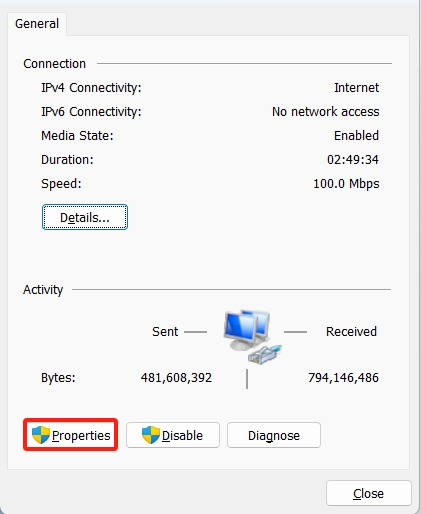The width and height of the screenshot is (421, 514).
Task: Click the shield icon on Disable button
Action: click(x=151, y=435)
